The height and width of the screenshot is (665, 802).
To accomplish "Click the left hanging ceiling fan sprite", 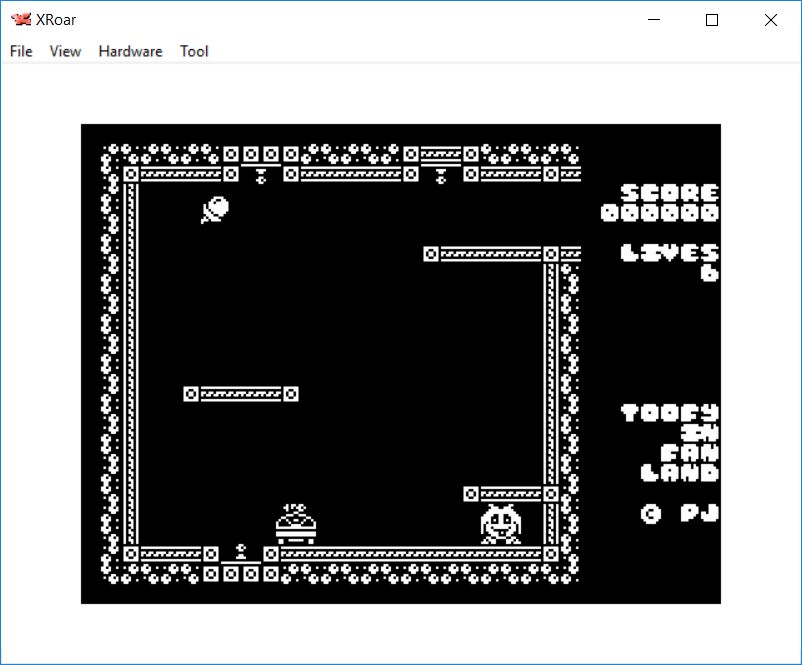I will [x=260, y=176].
